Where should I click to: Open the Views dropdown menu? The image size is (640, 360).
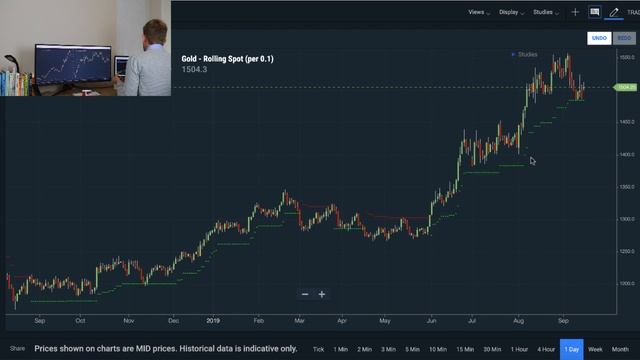[478, 12]
